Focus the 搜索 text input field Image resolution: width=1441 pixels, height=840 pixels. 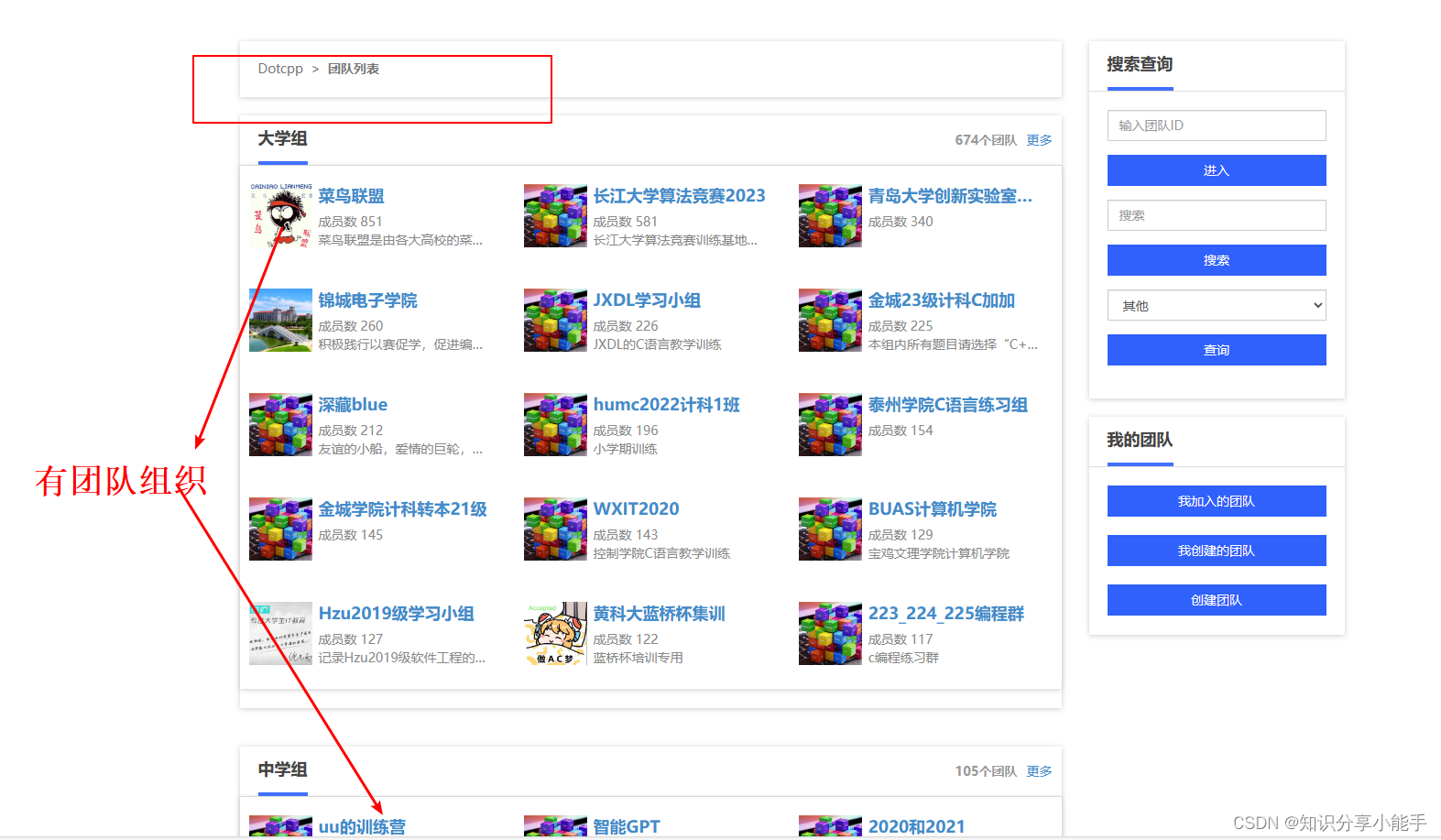pyautogui.click(x=1217, y=215)
